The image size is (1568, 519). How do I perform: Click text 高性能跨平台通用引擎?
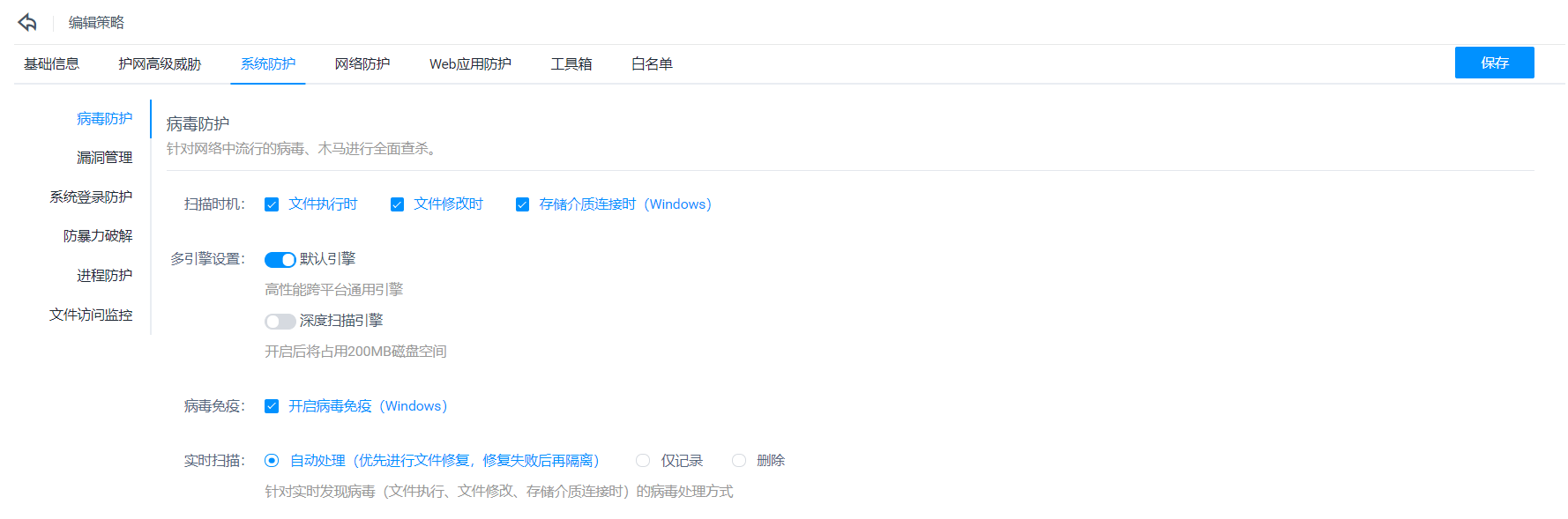coord(333,289)
